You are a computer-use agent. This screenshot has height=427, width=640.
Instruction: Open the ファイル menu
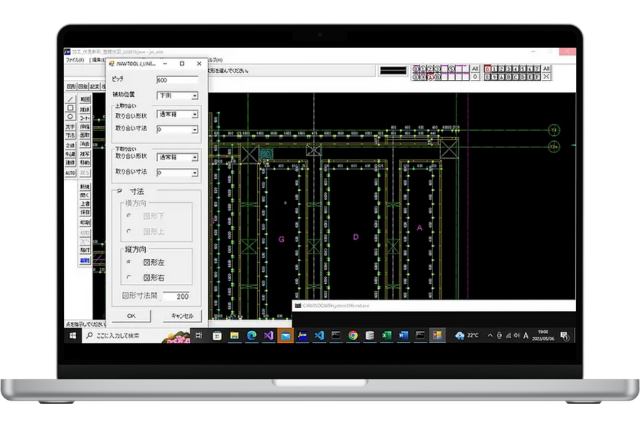coord(76,60)
